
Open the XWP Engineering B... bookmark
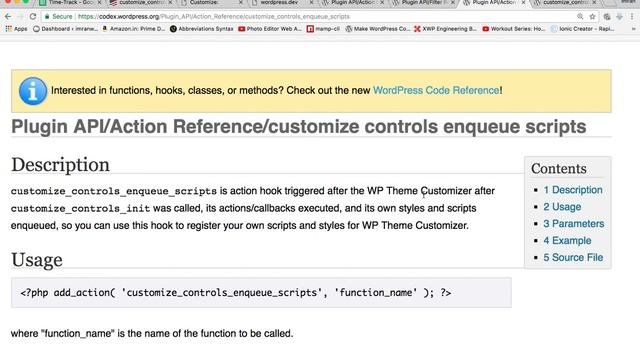pos(445,29)
